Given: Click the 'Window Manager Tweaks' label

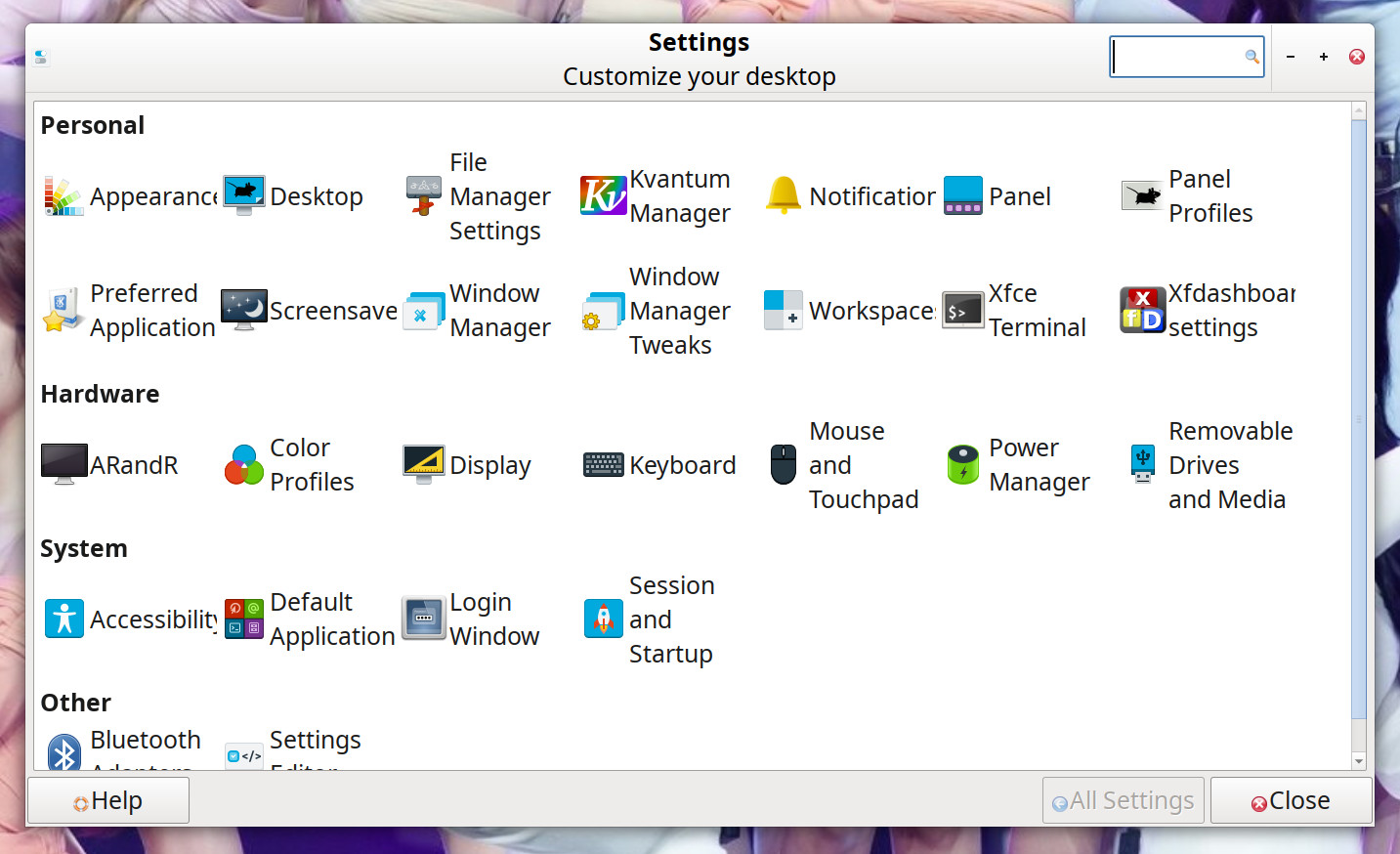Looking at the screenshot, I should (x=680, y=311).
